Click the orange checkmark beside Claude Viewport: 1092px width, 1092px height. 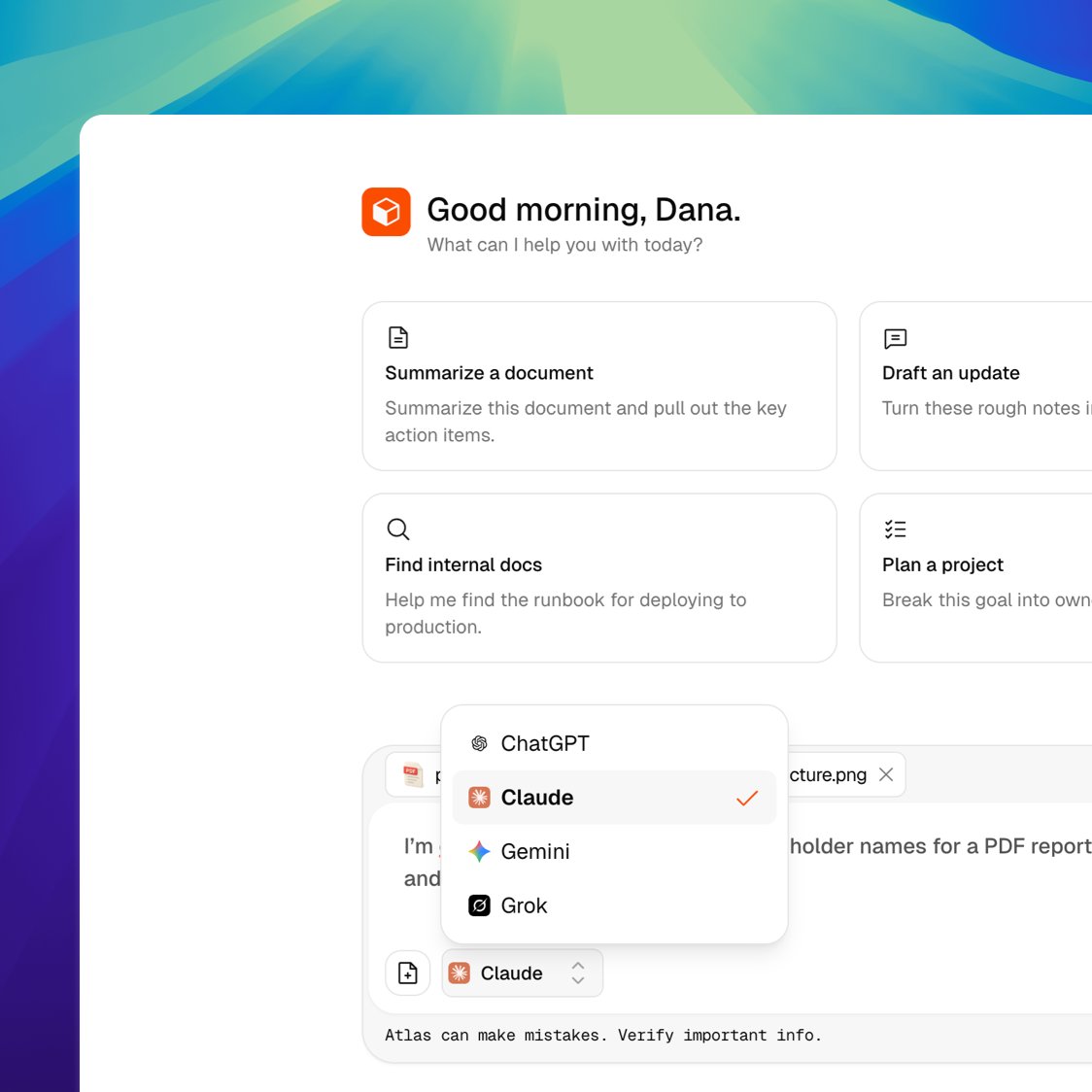tap(746, 798)
